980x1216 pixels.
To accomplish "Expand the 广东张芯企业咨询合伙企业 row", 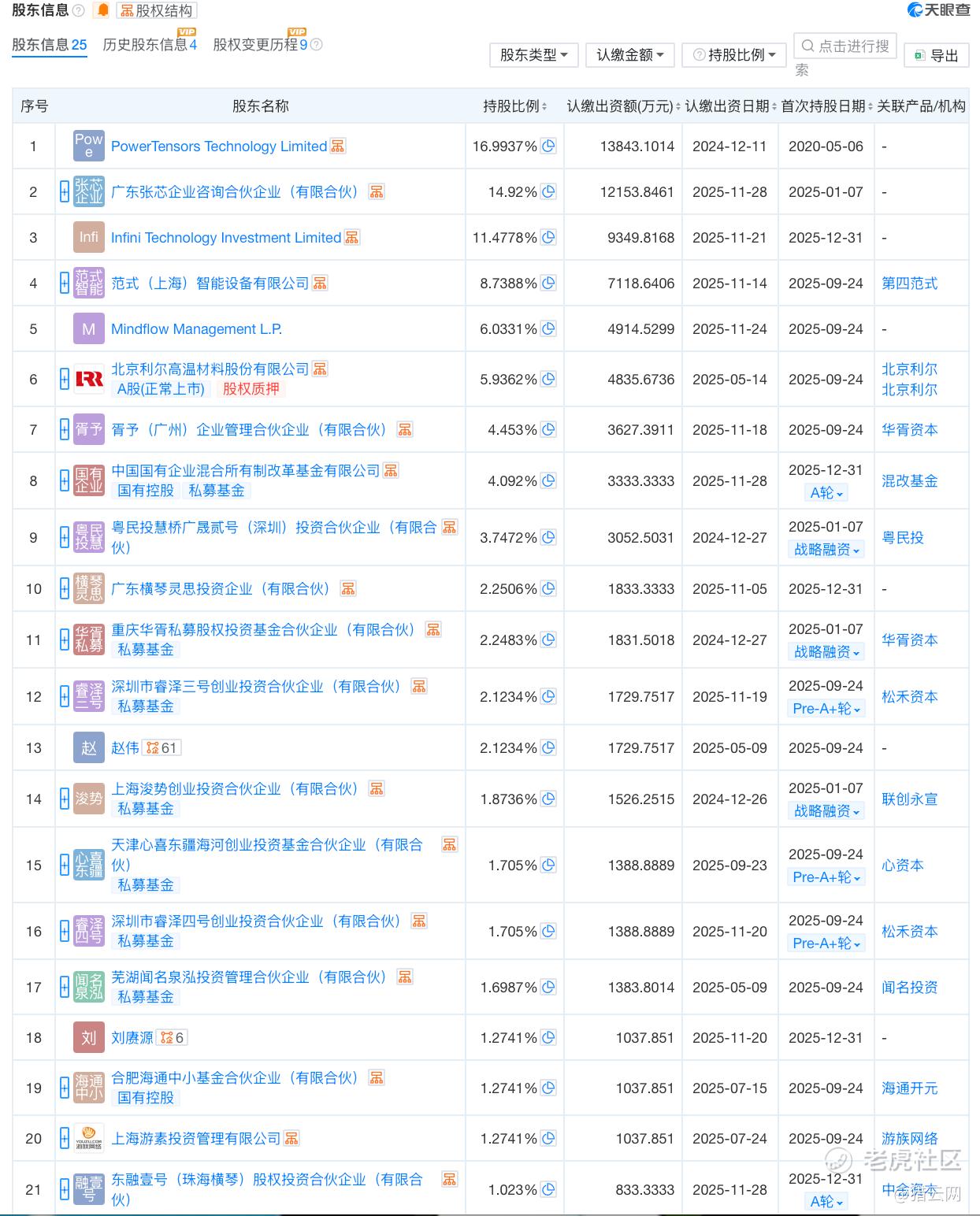I will [x=65, y=191].
